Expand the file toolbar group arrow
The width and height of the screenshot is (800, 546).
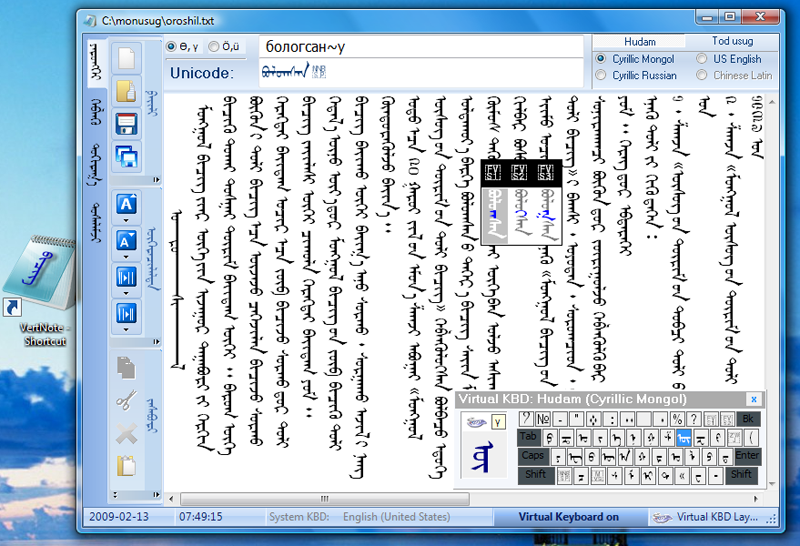(156, 180)
